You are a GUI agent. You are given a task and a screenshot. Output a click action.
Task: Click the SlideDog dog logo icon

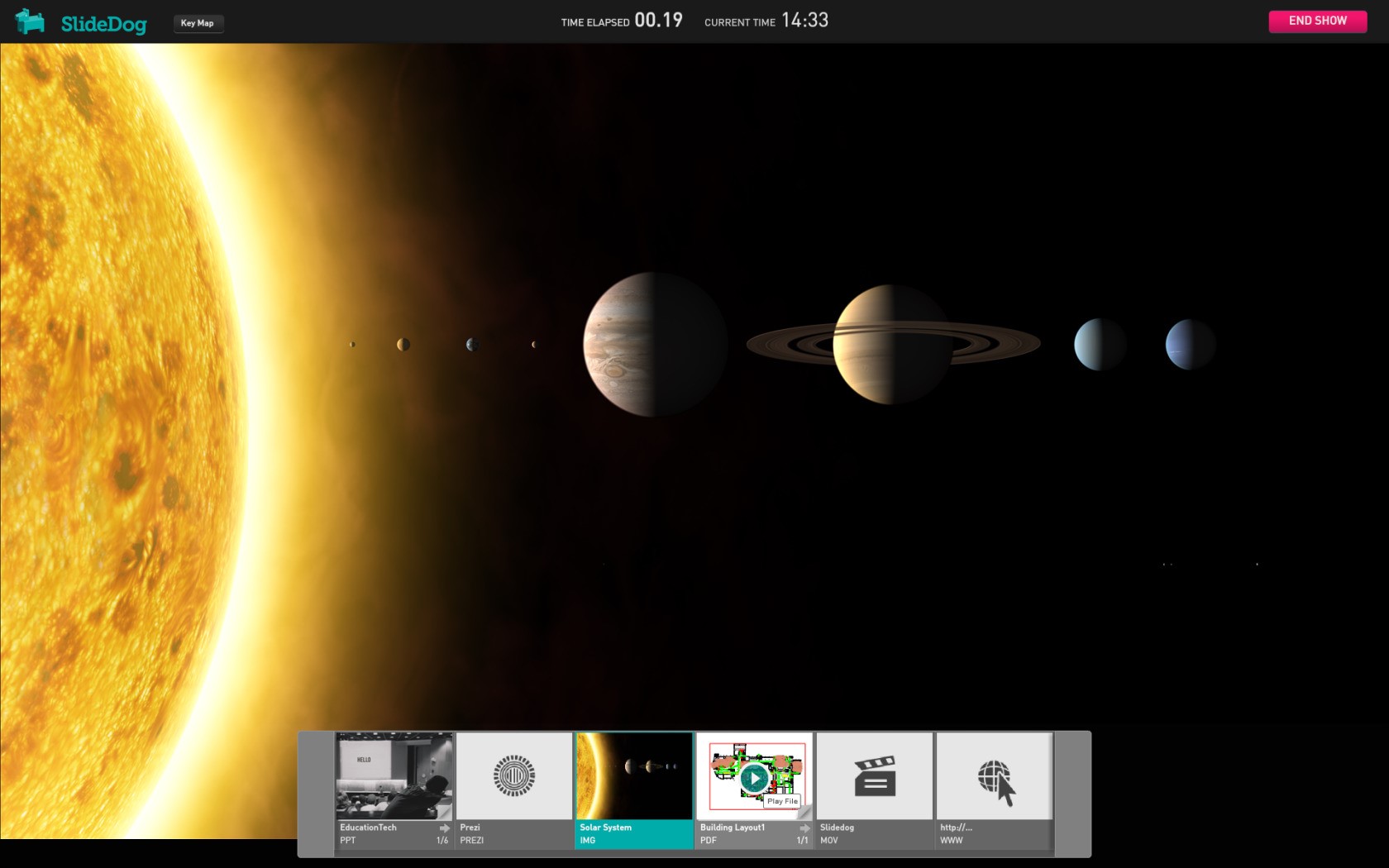click(x=30, y=21)
